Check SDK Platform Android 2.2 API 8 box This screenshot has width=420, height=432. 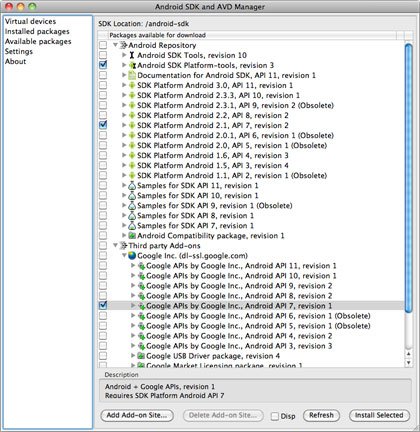pyautogui.click(x=103, y=115)
